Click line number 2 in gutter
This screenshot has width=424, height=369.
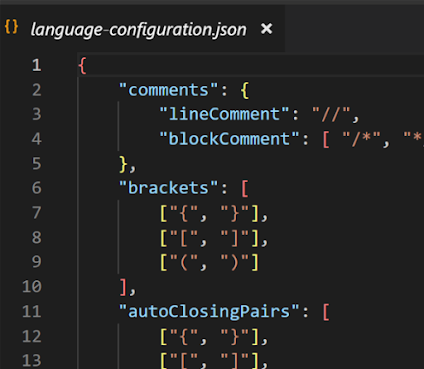pyautogui.click(x=37, y=90)
